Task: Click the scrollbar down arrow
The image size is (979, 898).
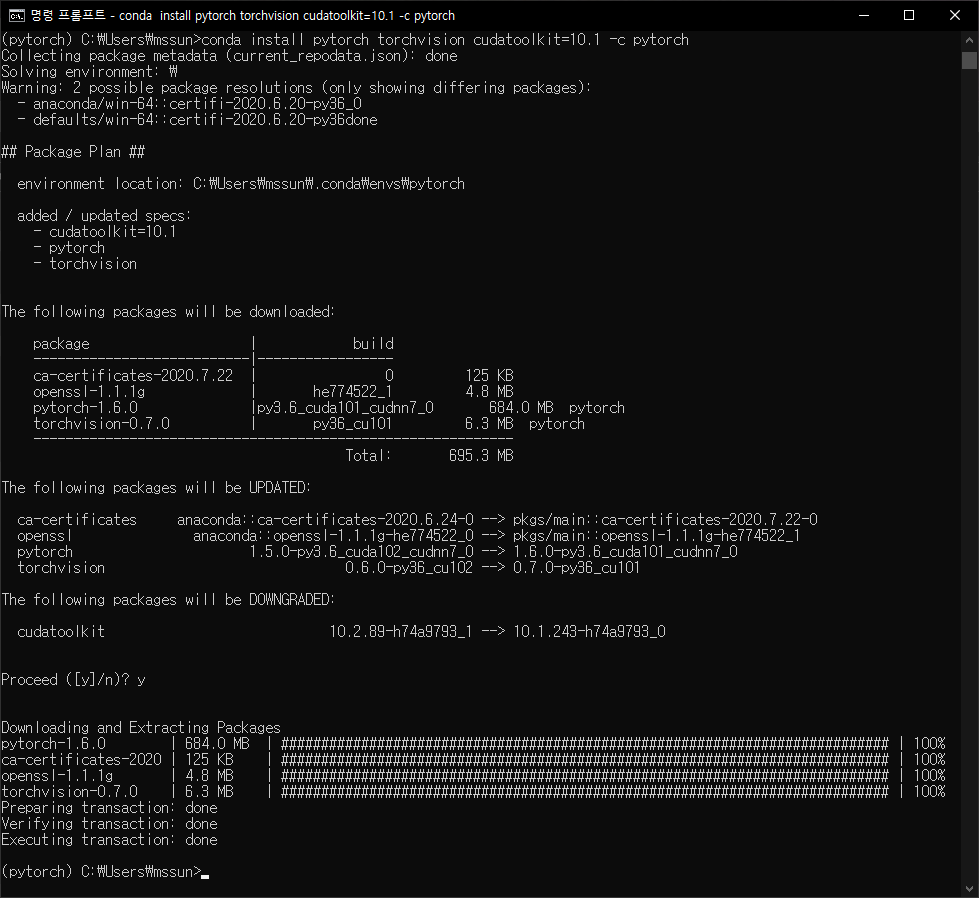Action: [x=969, y=888]
